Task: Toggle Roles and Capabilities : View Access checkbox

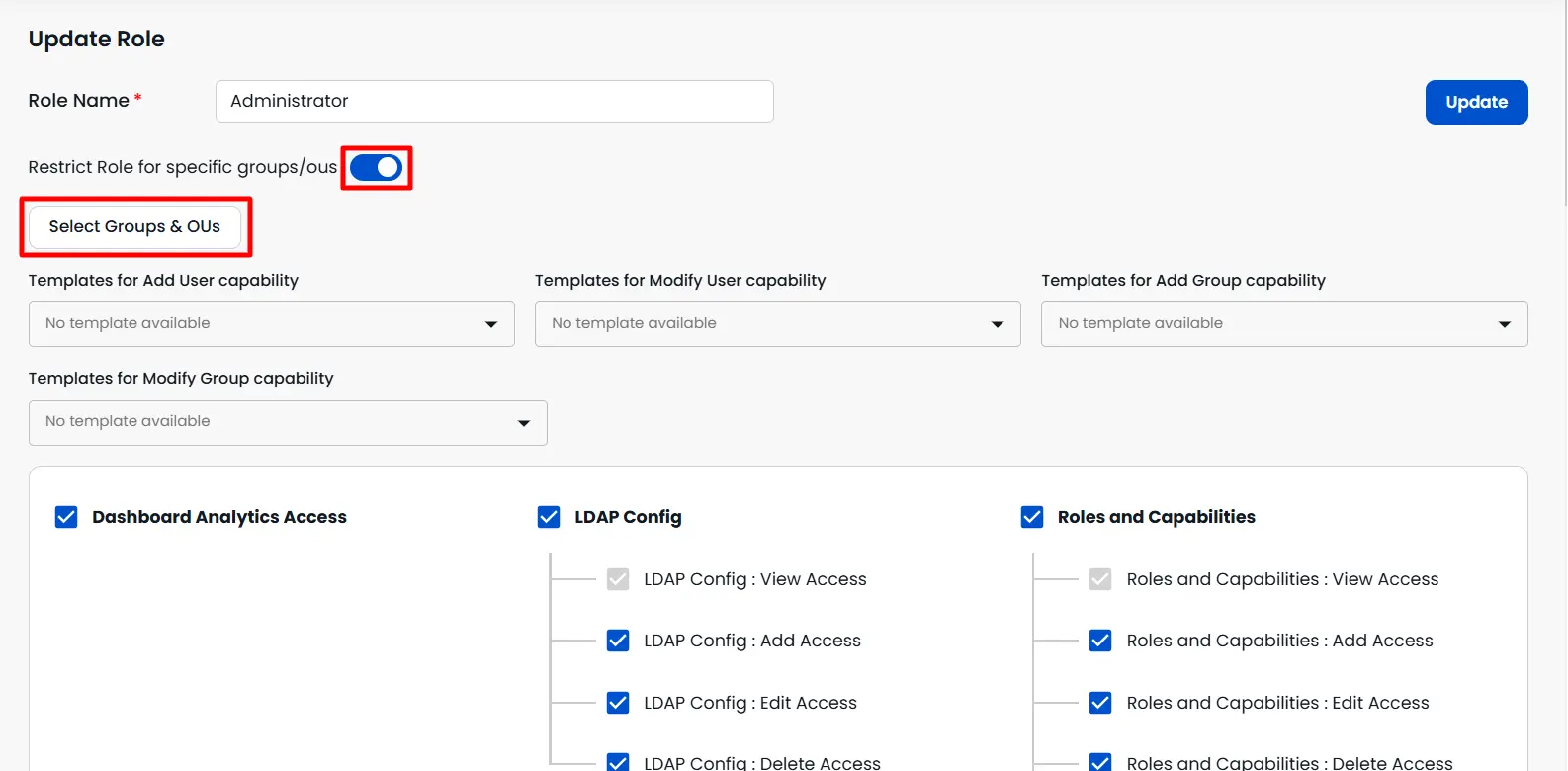Action: [1100, 579]
